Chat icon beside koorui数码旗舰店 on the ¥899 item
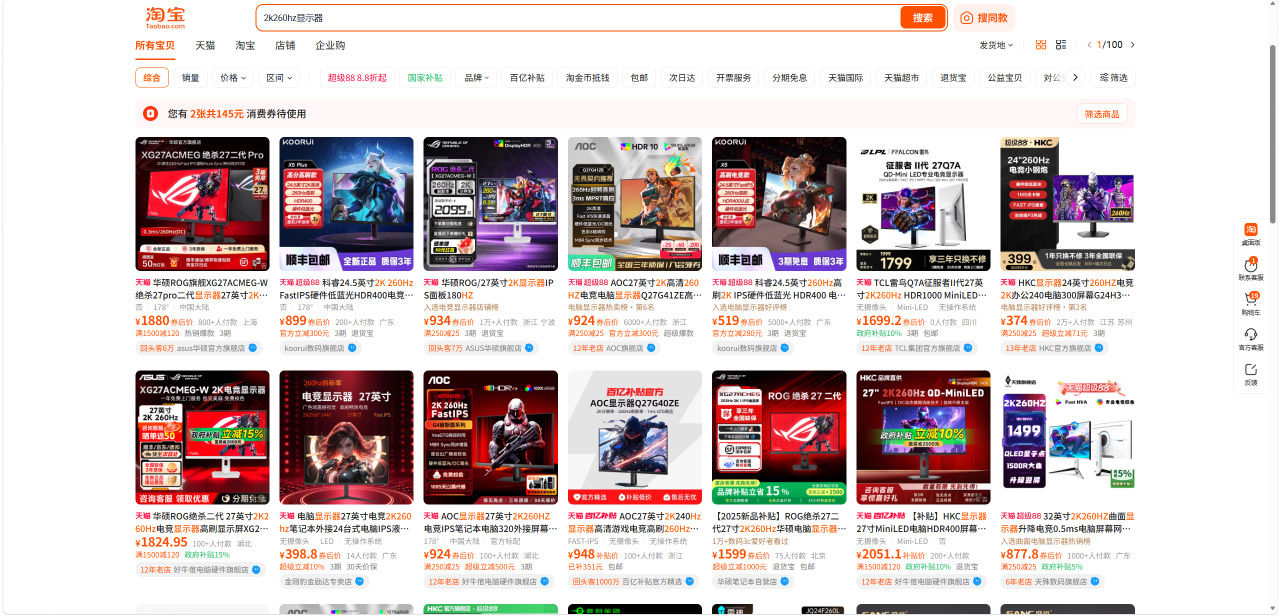 (x=354, y=348)
